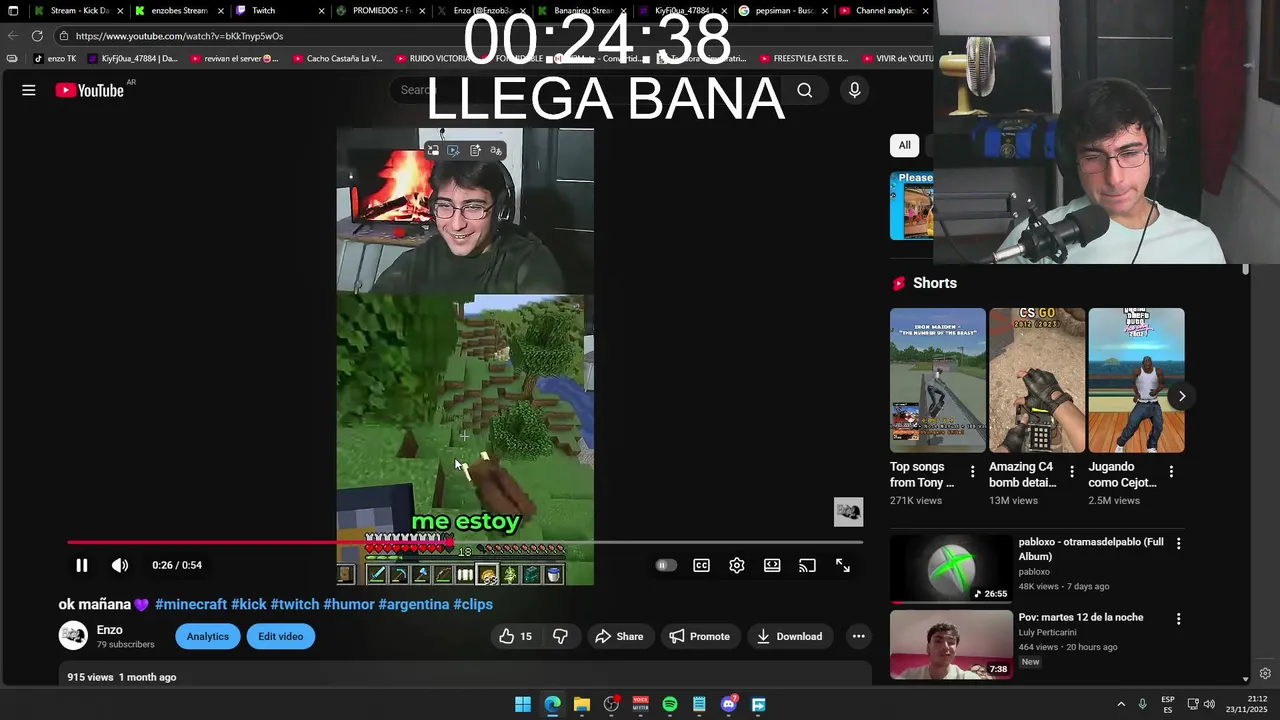Start voice search with the microphone icon
The height and width of the screenshot is (720, 1280).
[x=854, y=90]
